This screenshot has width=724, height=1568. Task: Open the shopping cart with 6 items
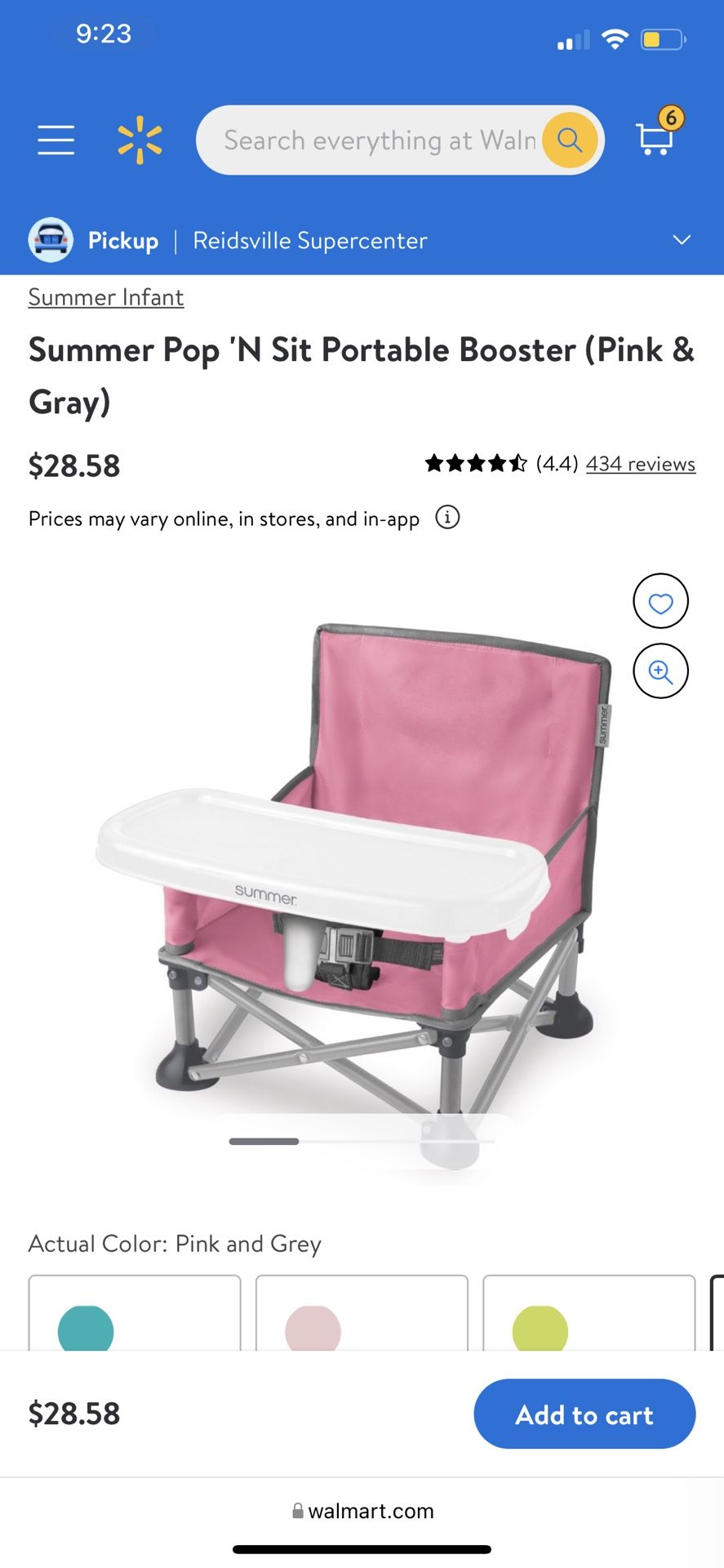(x=659, y=133)
